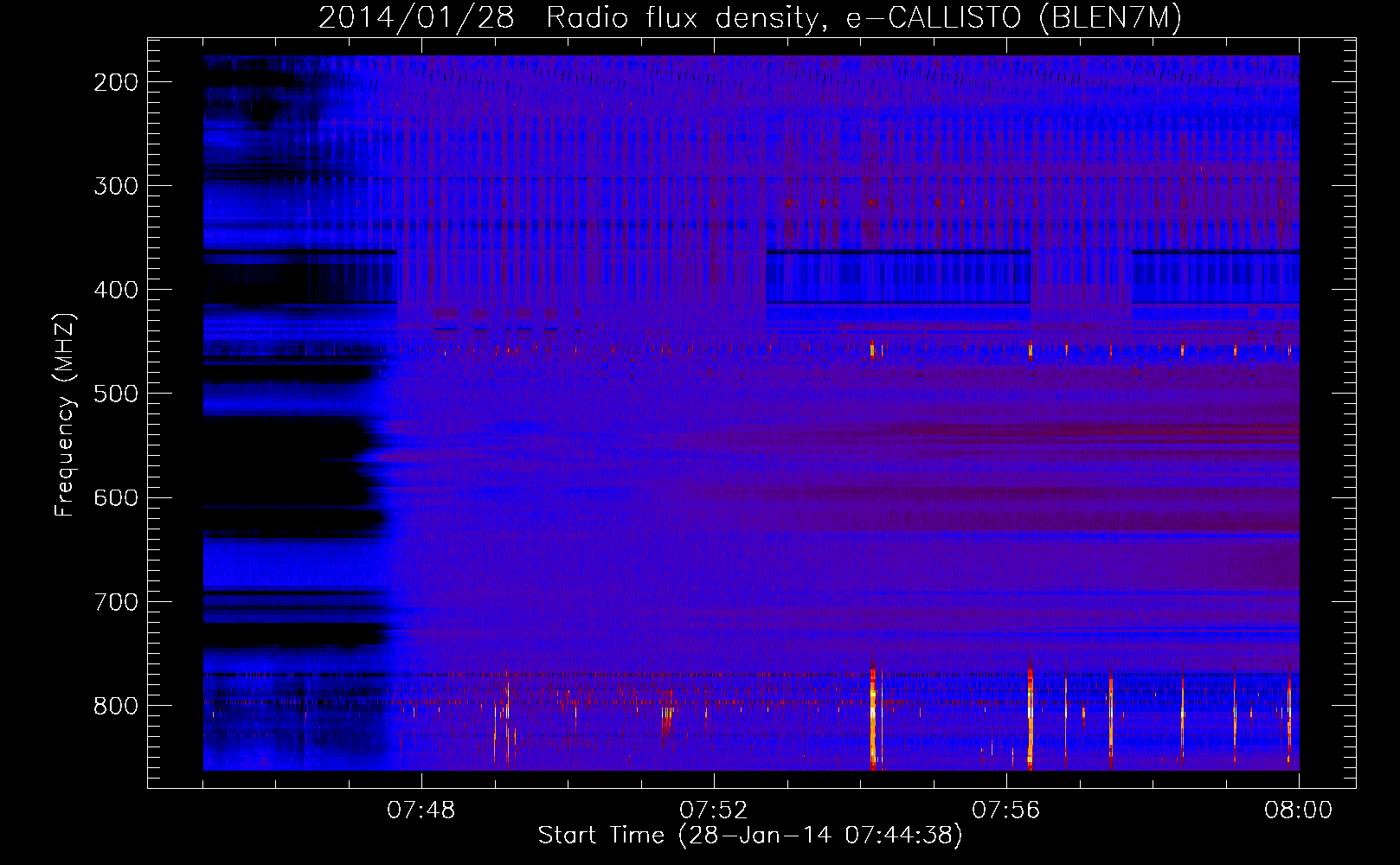Select the 800 frequency tick label

tap(116, 706)
